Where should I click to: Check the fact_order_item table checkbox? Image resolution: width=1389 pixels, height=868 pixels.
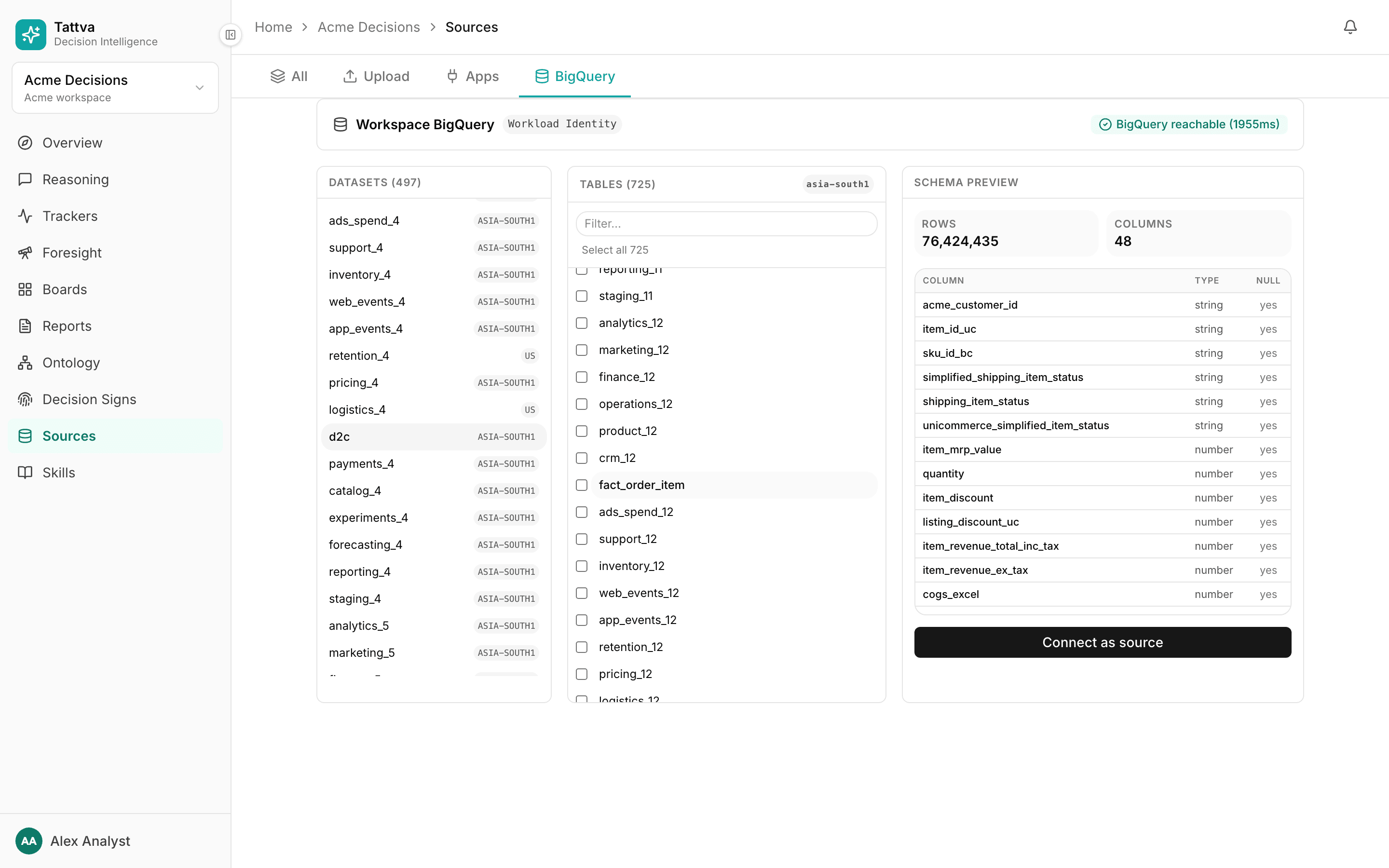click(582, 485)
